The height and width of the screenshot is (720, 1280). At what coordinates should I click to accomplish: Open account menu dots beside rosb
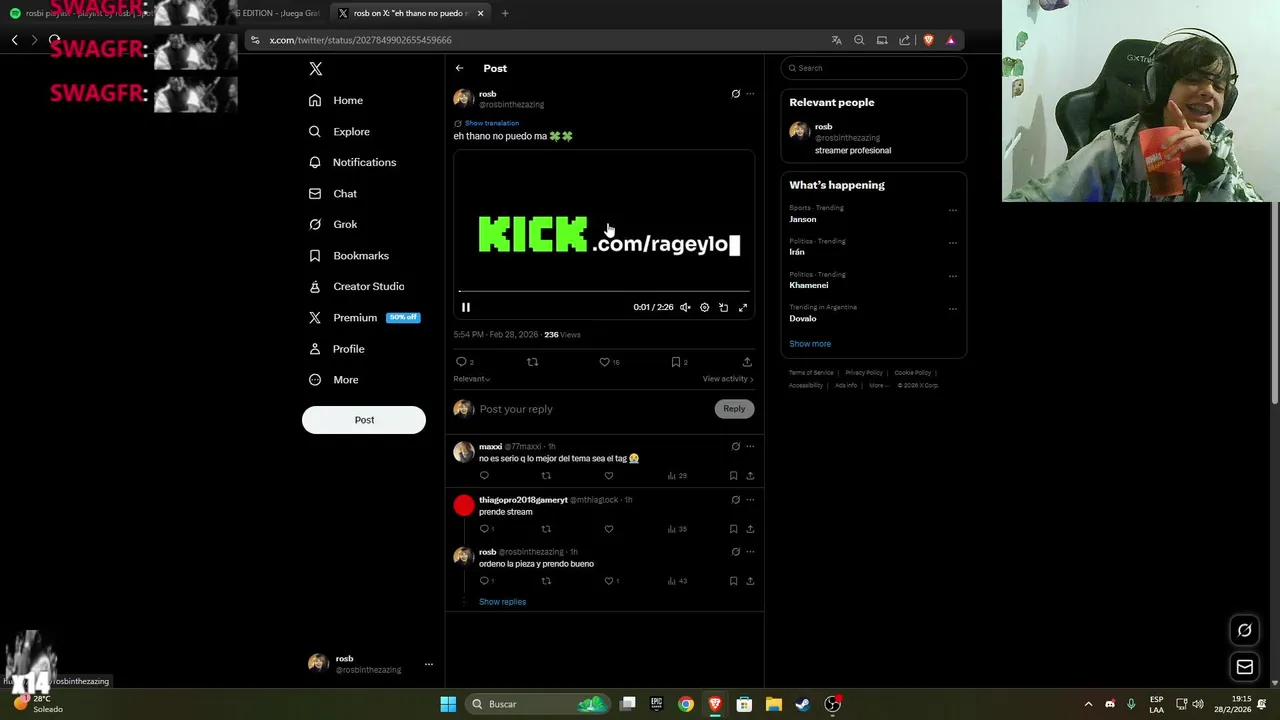[429, 664]
